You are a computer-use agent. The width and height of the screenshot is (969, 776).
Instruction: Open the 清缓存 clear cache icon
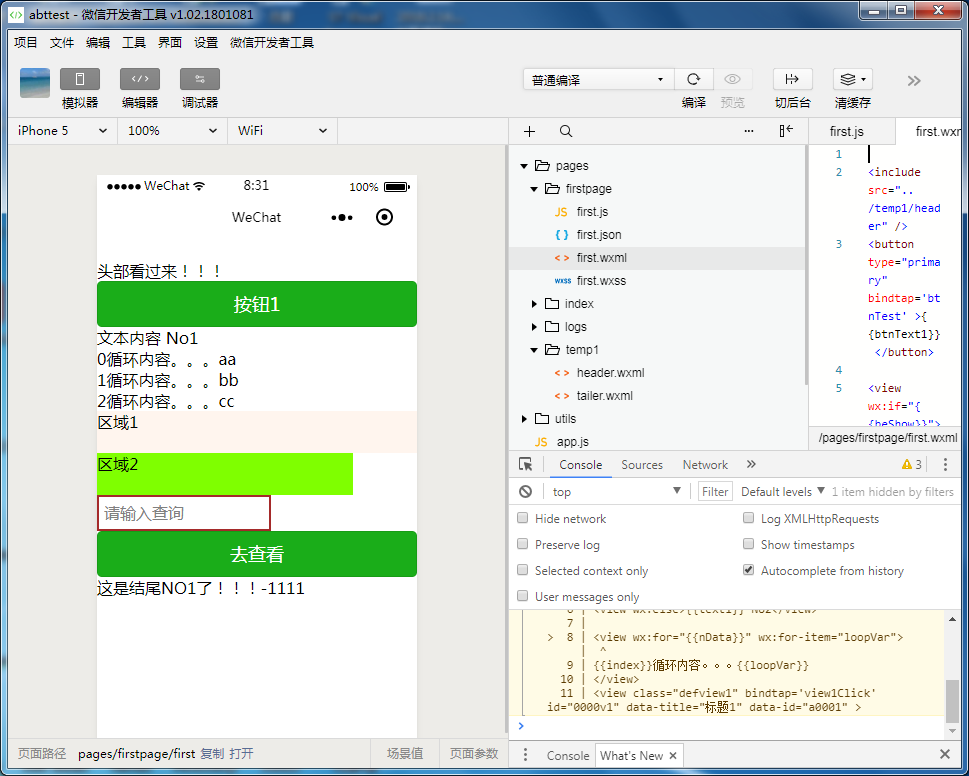tap(852, 80)
